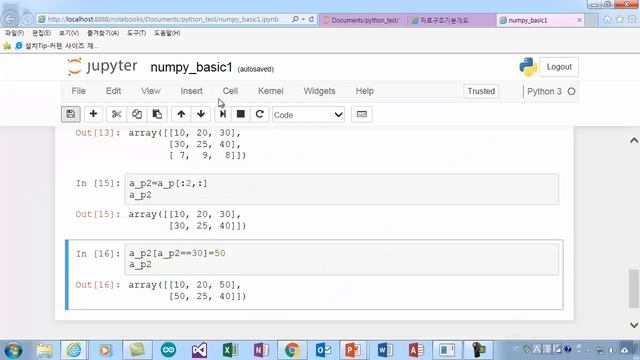The image size is (640, 360).
Task: Open the command palette keyboard icon
Action: [x=362, y=114]
